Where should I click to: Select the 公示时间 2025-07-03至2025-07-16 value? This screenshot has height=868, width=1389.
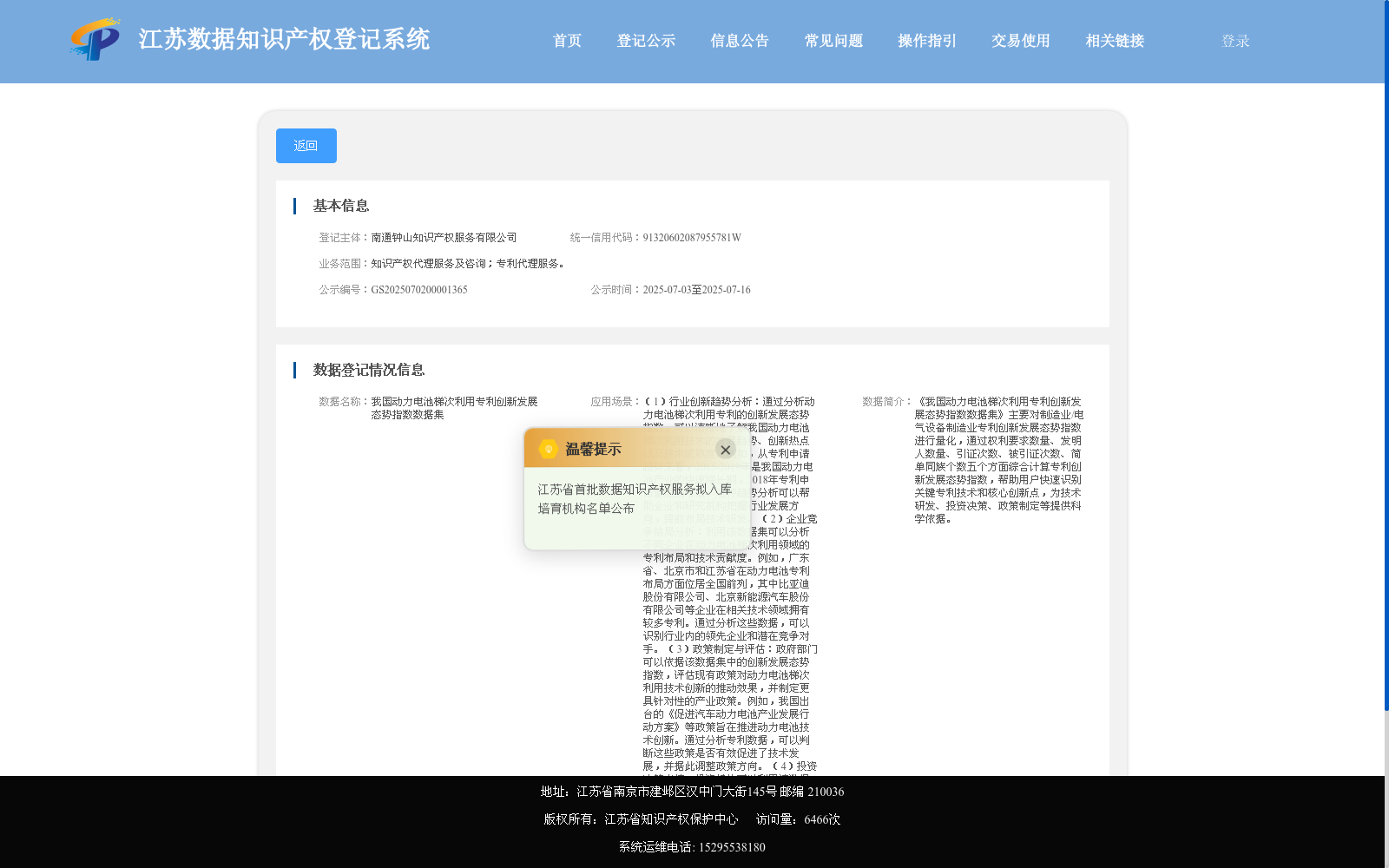point(696,290)
